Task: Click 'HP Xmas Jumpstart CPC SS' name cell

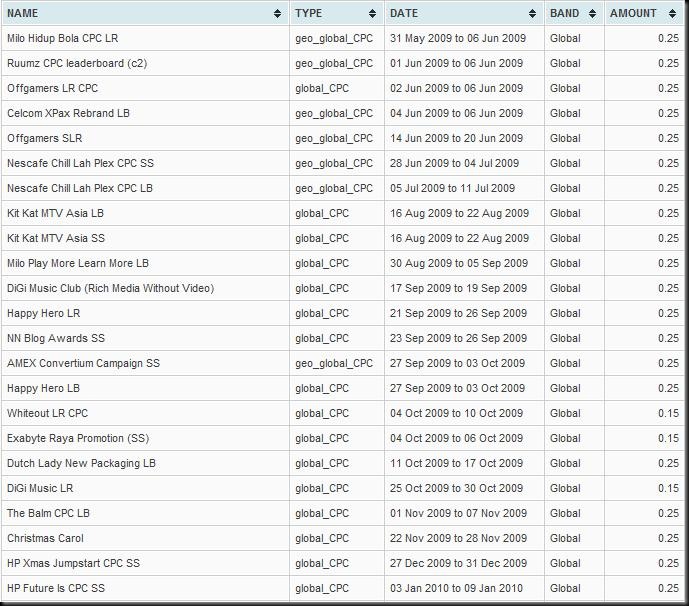Action: click(73, 564)
